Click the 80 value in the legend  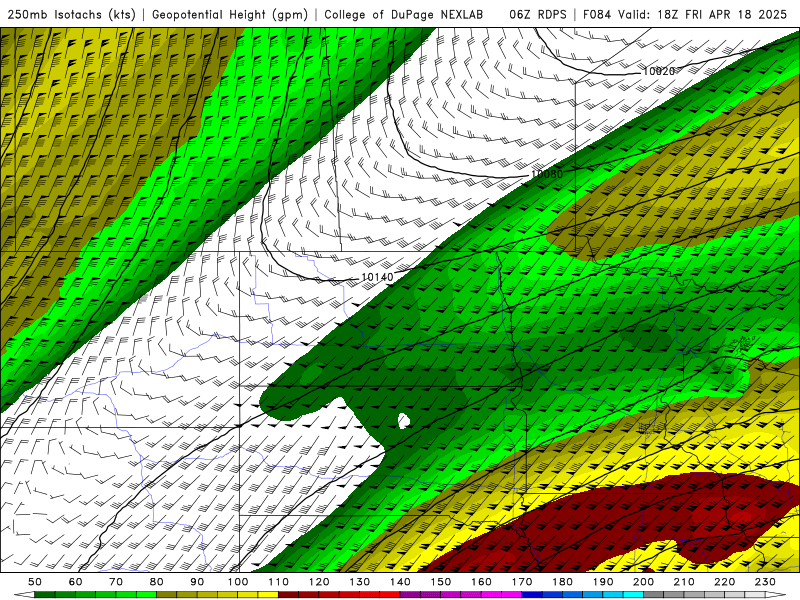(157, 582)
